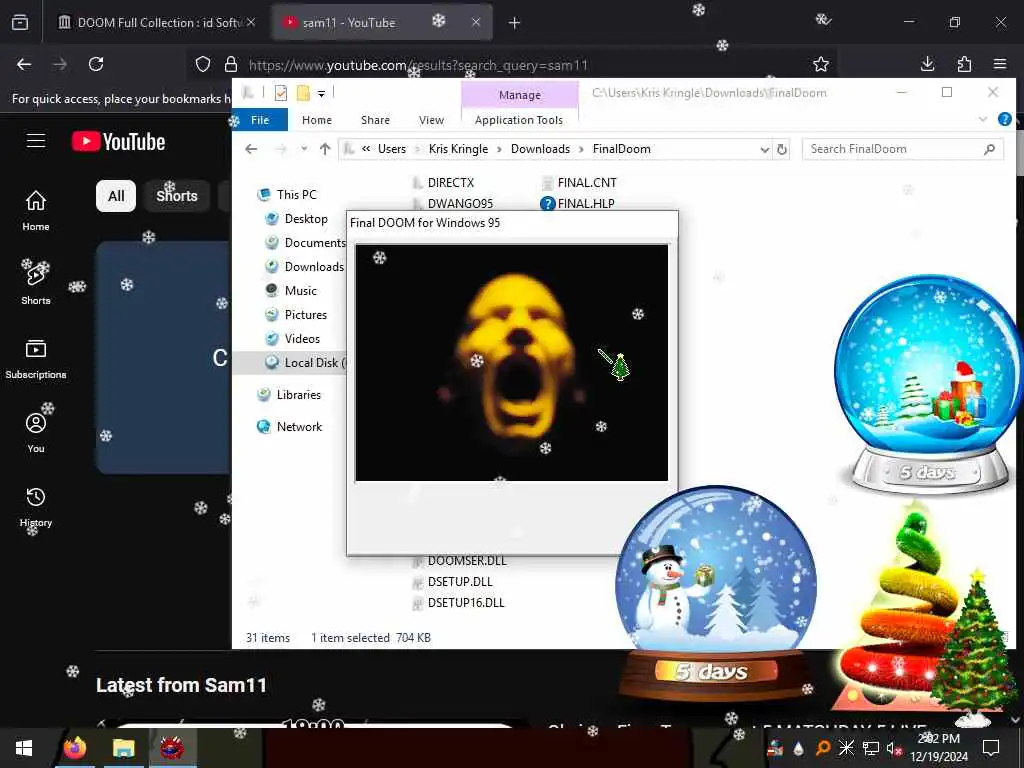Open Explorer help
Viewport: 1024px width, 768px height.
[1004, 120]
